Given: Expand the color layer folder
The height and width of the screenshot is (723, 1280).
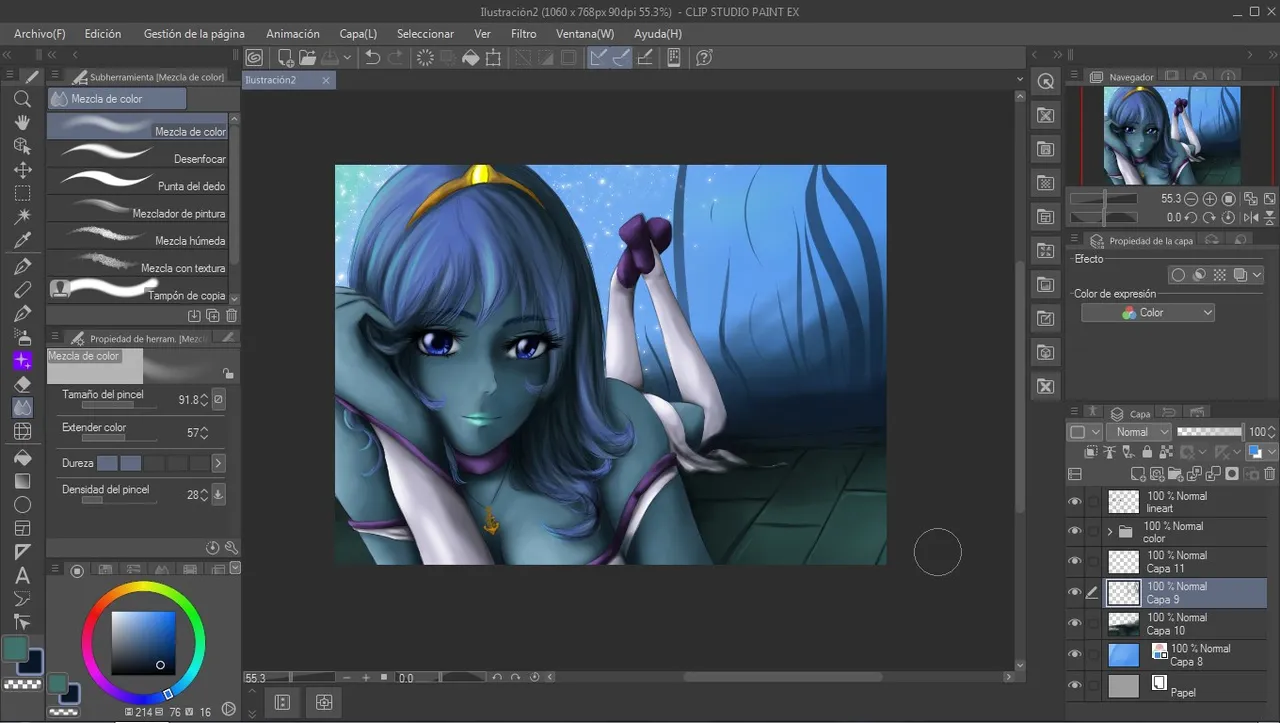Looking at the screenshot, I should pyautogui.click(x=1110, y=532).
